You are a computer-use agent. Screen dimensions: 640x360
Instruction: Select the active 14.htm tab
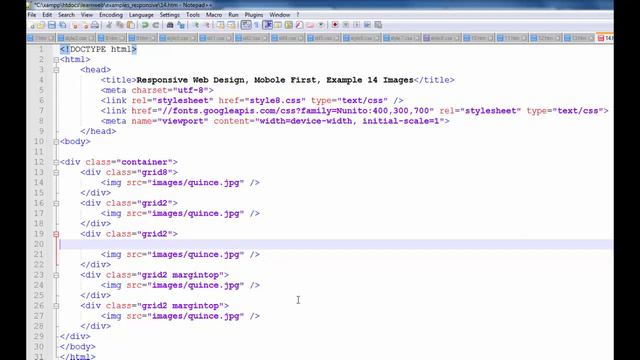(x=606, y=38)
